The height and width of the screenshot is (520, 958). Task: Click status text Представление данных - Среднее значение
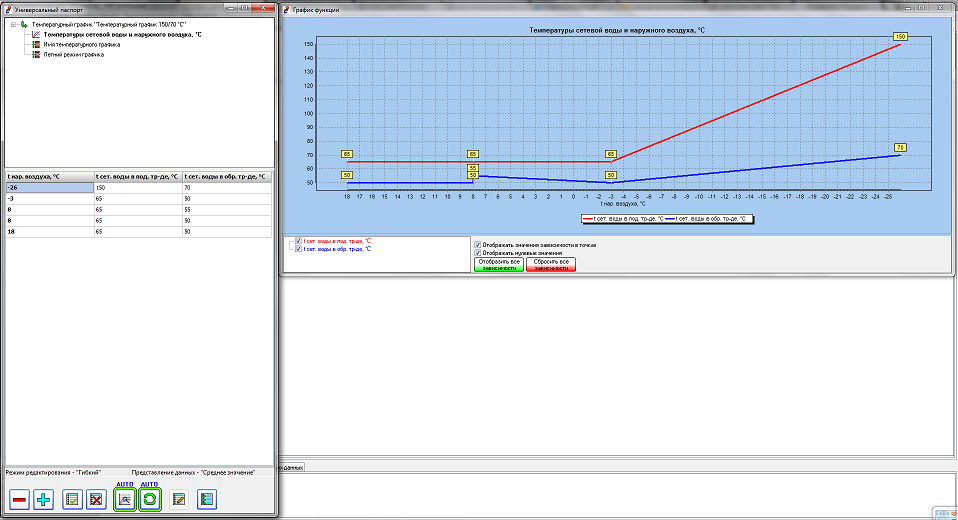pos(193,472)
